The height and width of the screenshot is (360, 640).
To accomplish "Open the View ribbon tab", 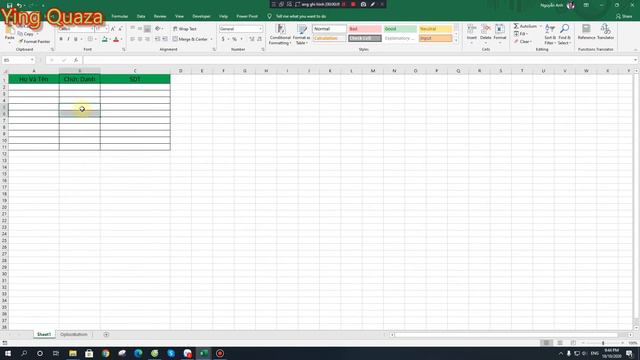I will 179,16.
